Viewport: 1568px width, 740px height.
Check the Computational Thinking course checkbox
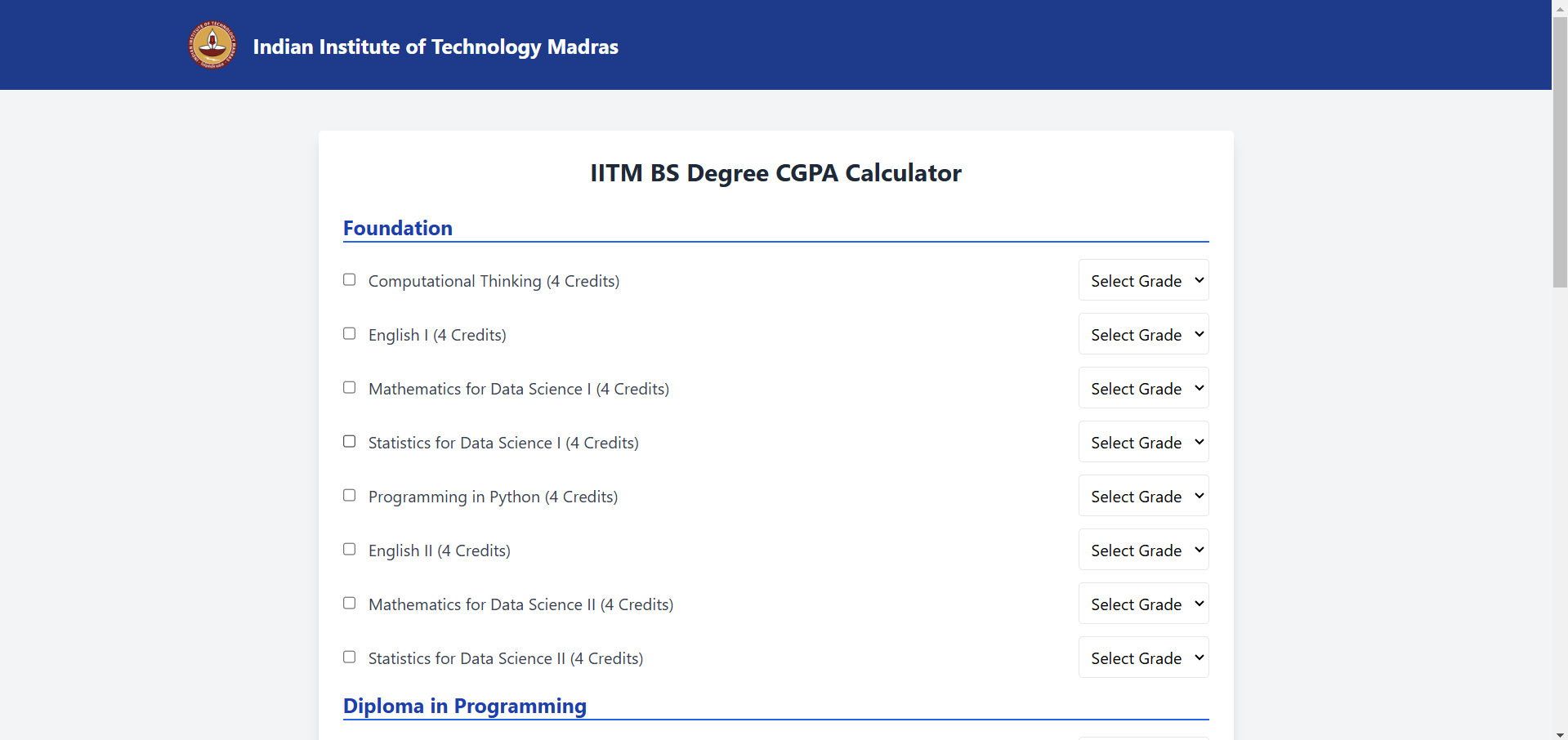coord(350,280)
